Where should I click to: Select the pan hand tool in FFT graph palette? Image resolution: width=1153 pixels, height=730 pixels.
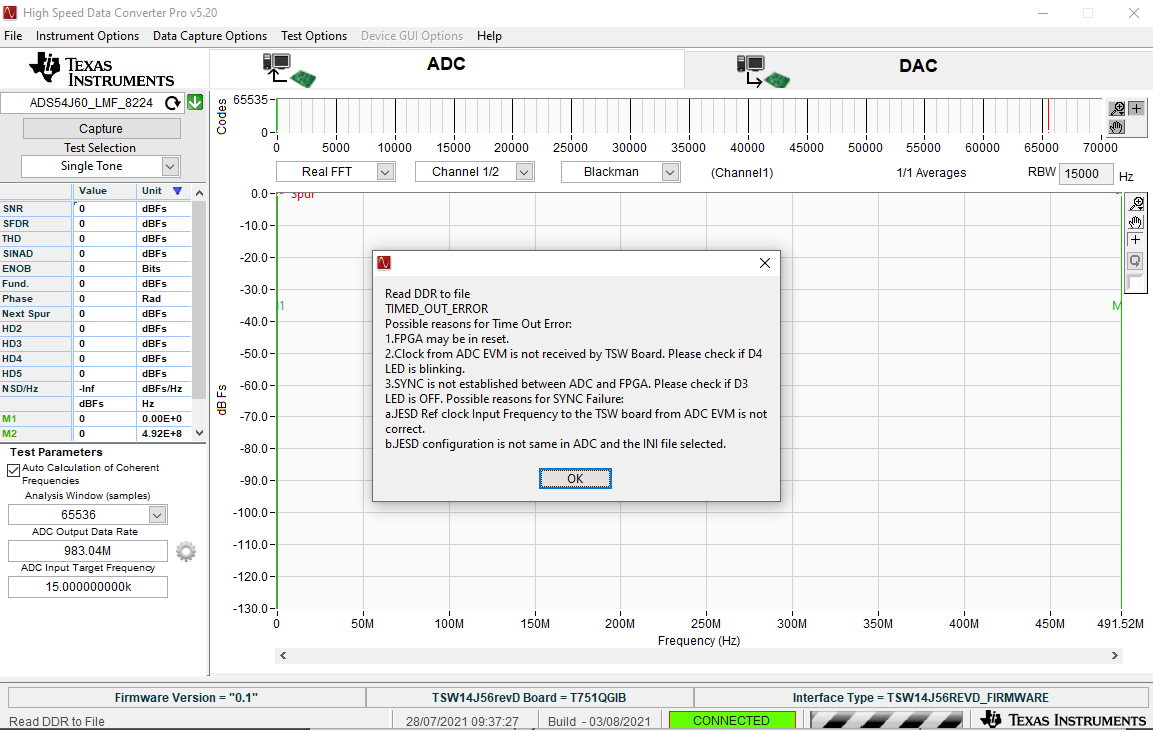tap(1136, 222)
